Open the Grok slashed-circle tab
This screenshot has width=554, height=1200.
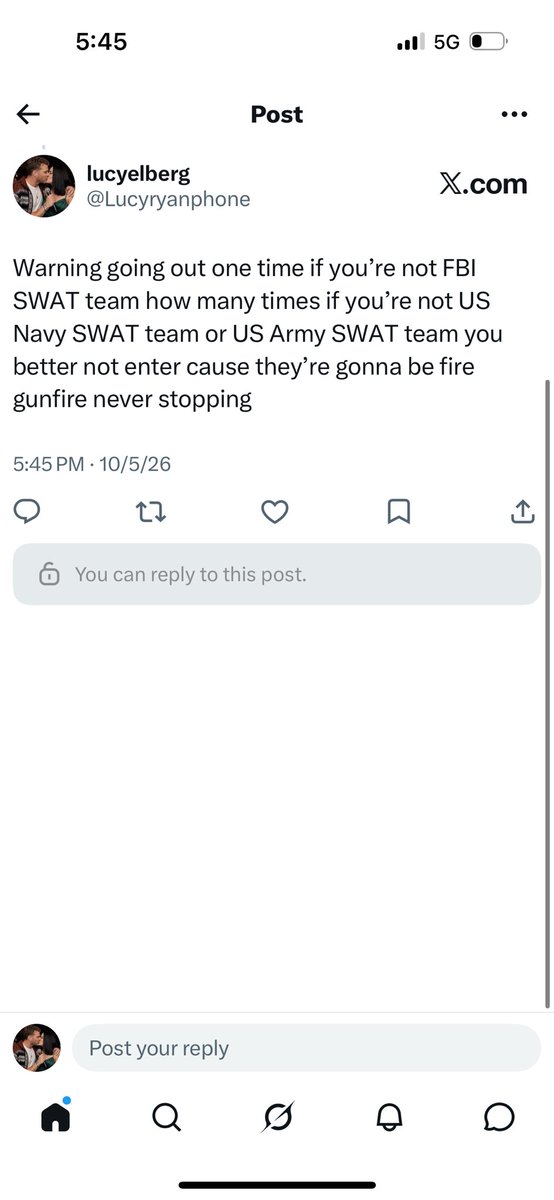click(277, 1116)
